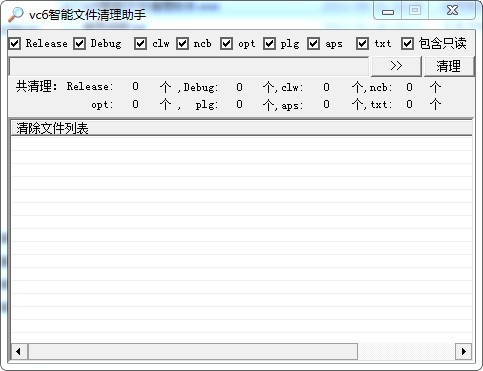This screenshot has height=371, width=483.
Task: Click the 清理 clean button
Action: [449, 66]
